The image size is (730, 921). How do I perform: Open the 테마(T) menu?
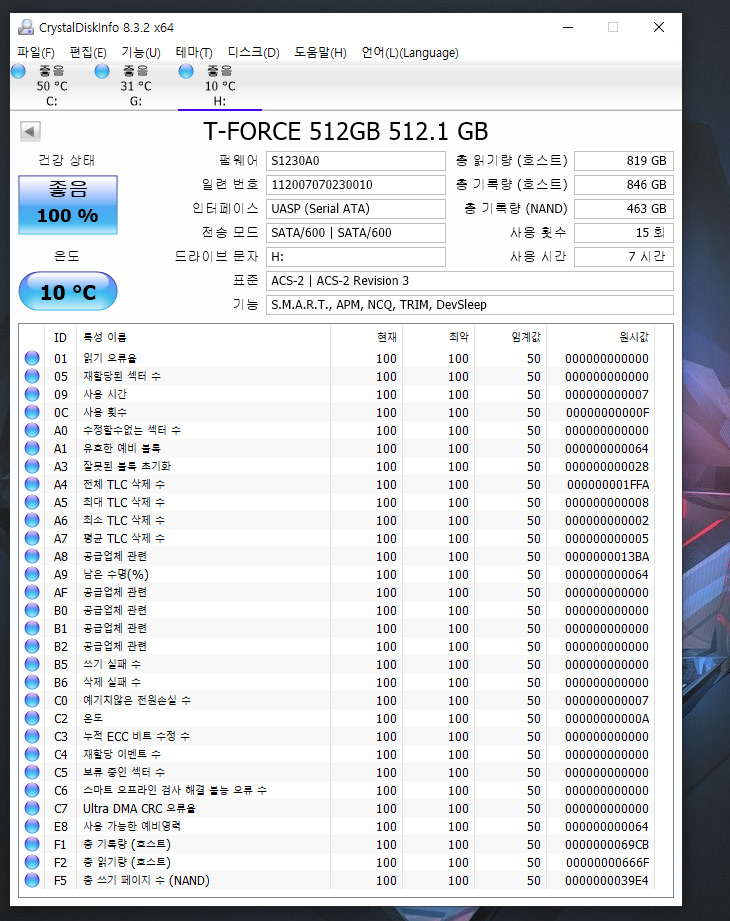pyautogui.click(x=194, y=52)
